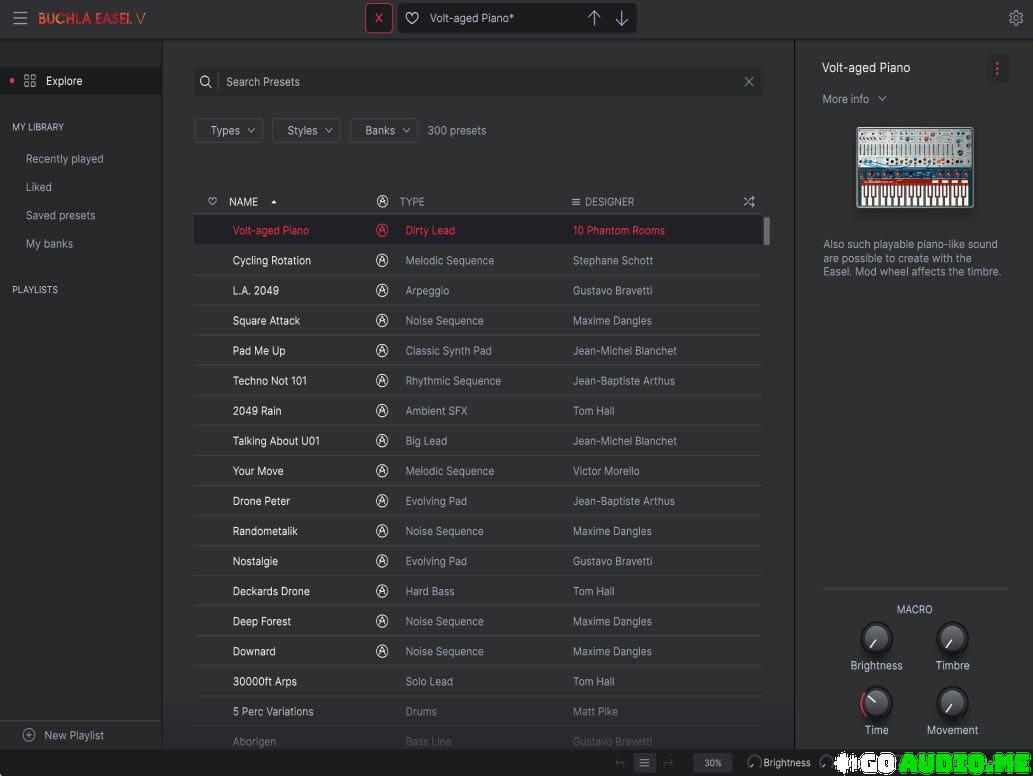The image size is (1033, 776).
Task: Select the Your Move preset
Action: 478,471
